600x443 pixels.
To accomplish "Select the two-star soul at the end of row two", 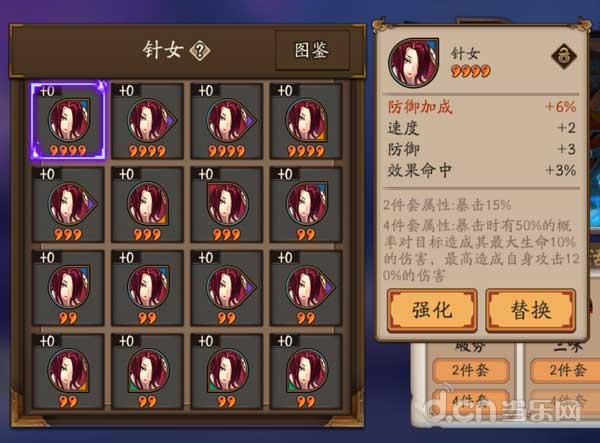I will click(306, 204).
